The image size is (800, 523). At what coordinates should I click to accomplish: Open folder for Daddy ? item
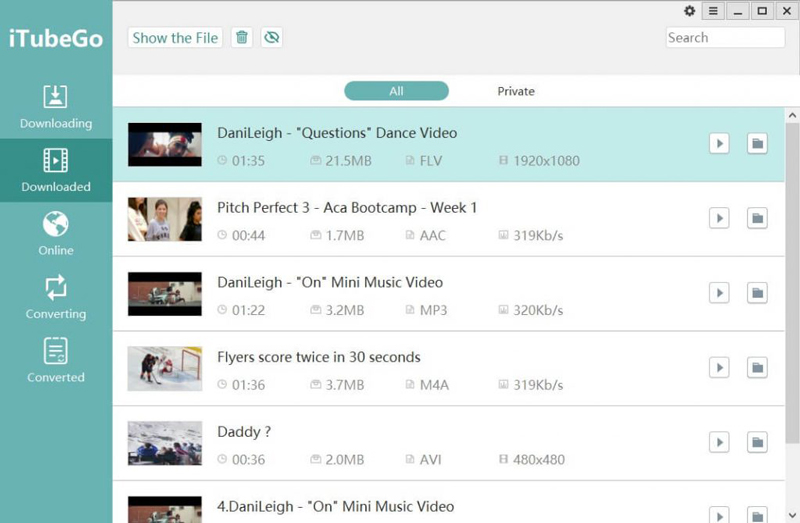coord(757,442)
